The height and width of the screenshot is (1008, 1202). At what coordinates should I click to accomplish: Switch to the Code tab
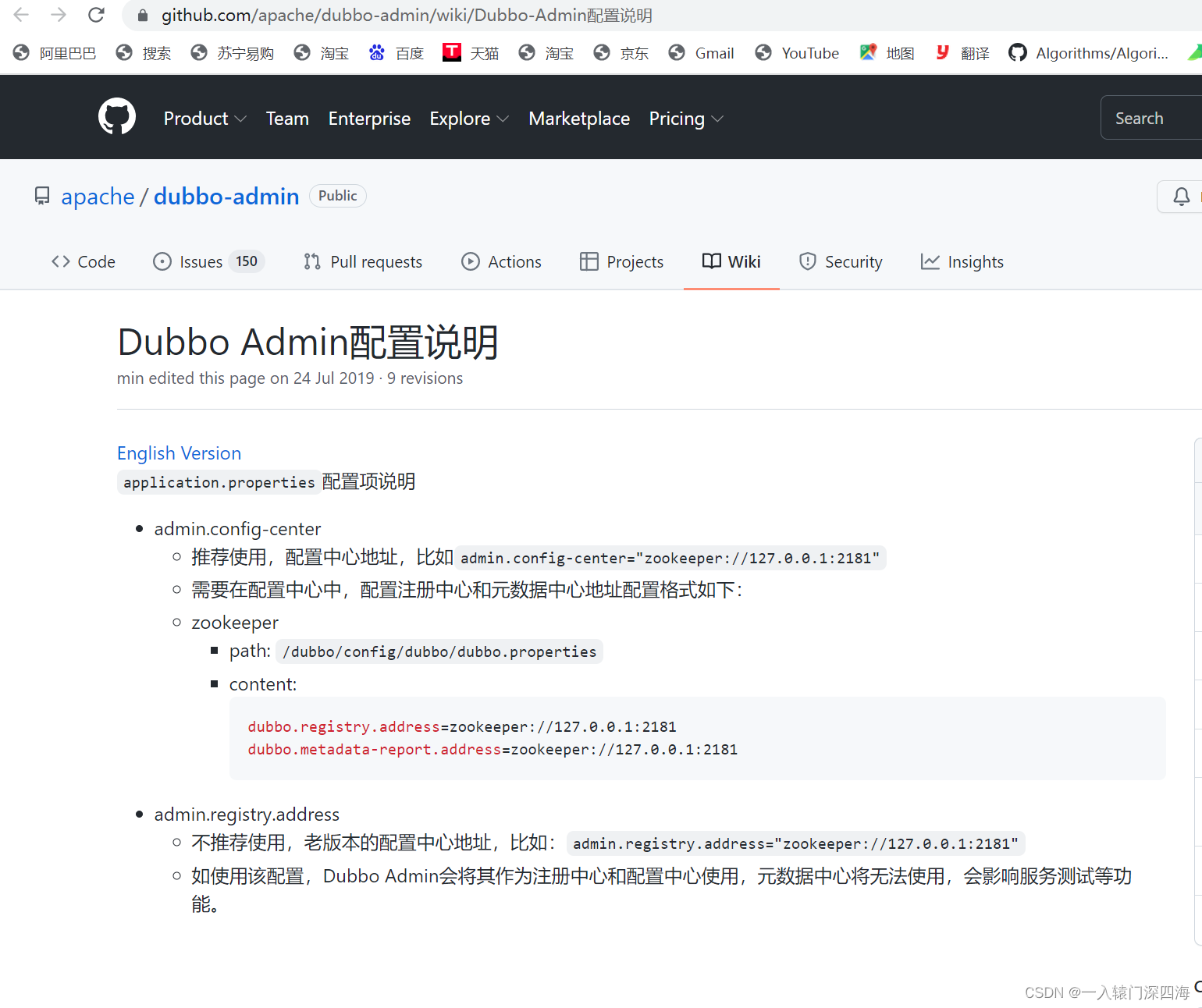pyautogui.click(x=84, y=262)
